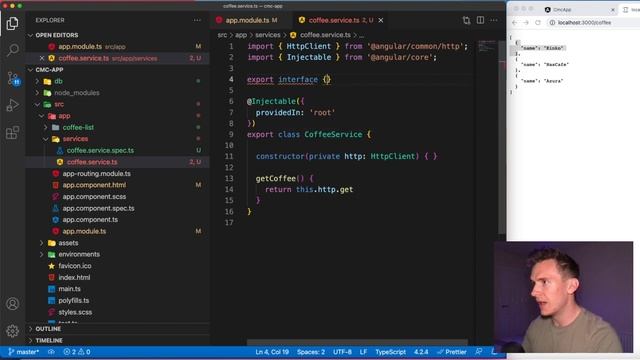Split the editor to the right
The width and height of the screenshot is (640, 360).
(x=480, y=20)
